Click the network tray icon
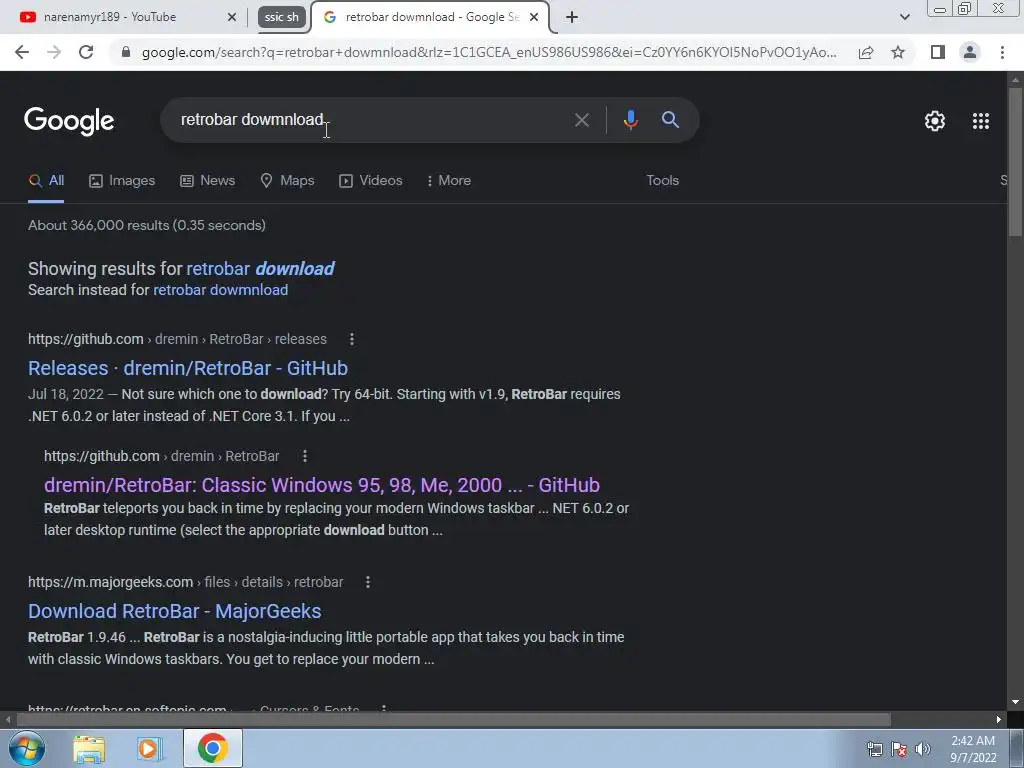Screen dimensions: 1024x768 click(874, 749)
